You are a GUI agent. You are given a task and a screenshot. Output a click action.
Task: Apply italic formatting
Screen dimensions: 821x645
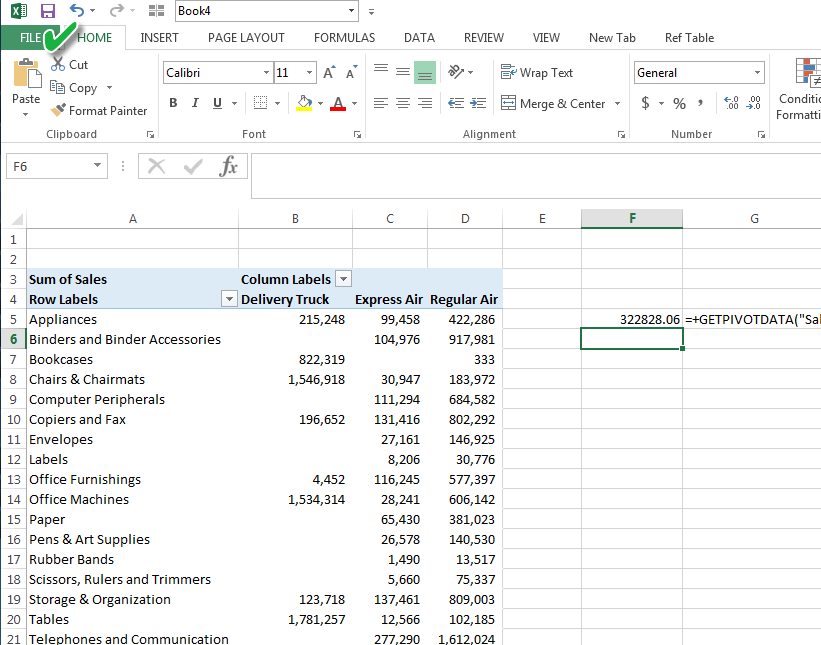(195, 103)
